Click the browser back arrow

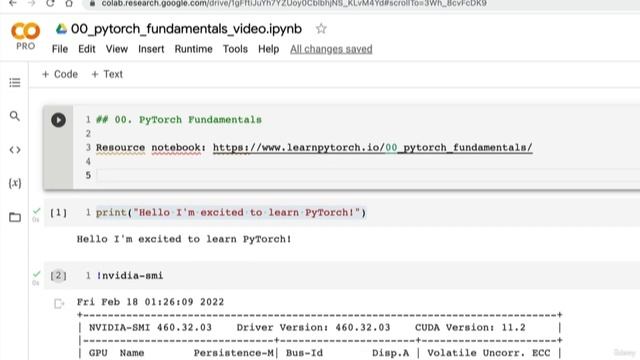tap(13, 3)
